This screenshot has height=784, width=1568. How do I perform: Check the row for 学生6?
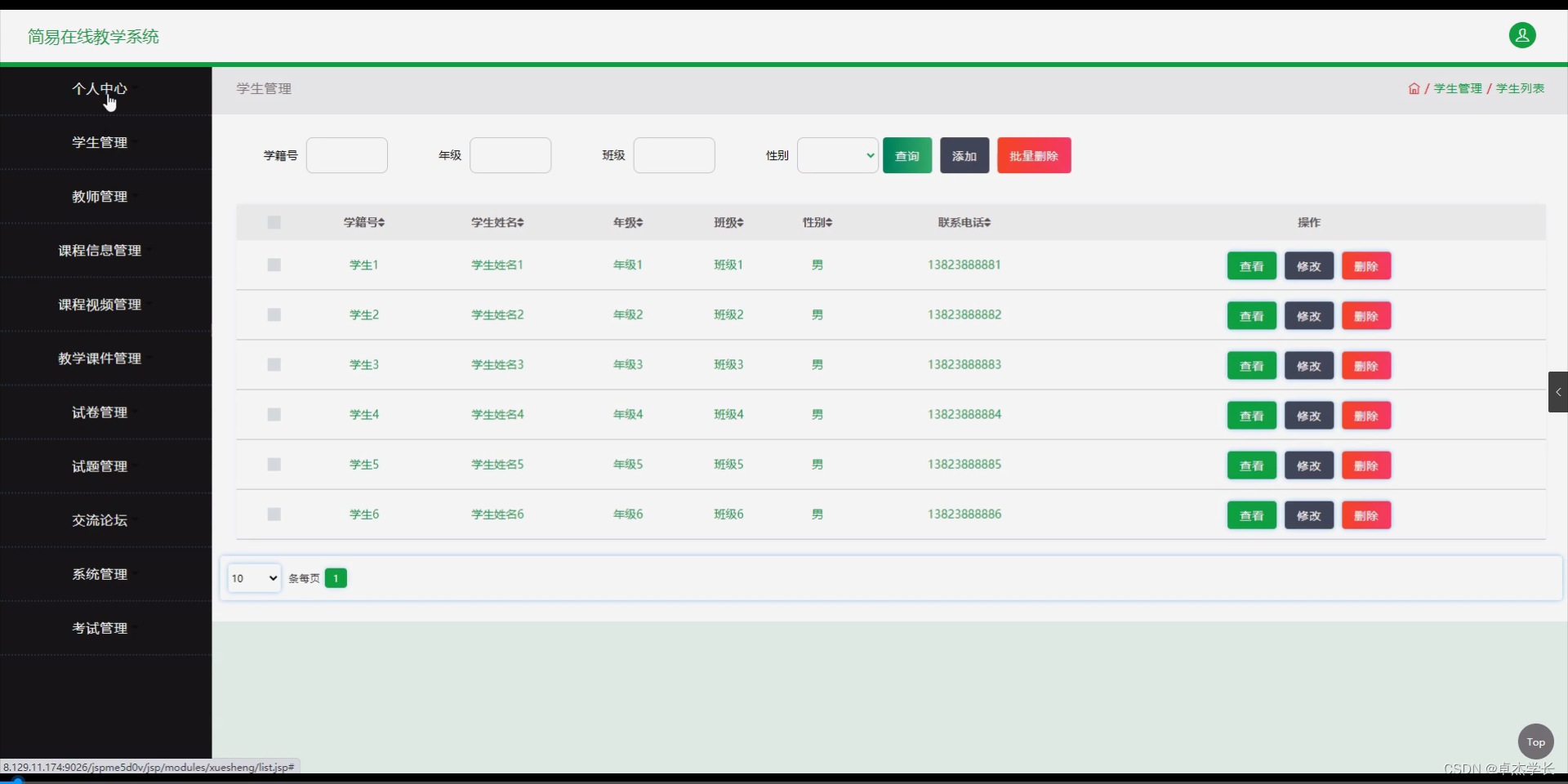click(x=274, y=514)
